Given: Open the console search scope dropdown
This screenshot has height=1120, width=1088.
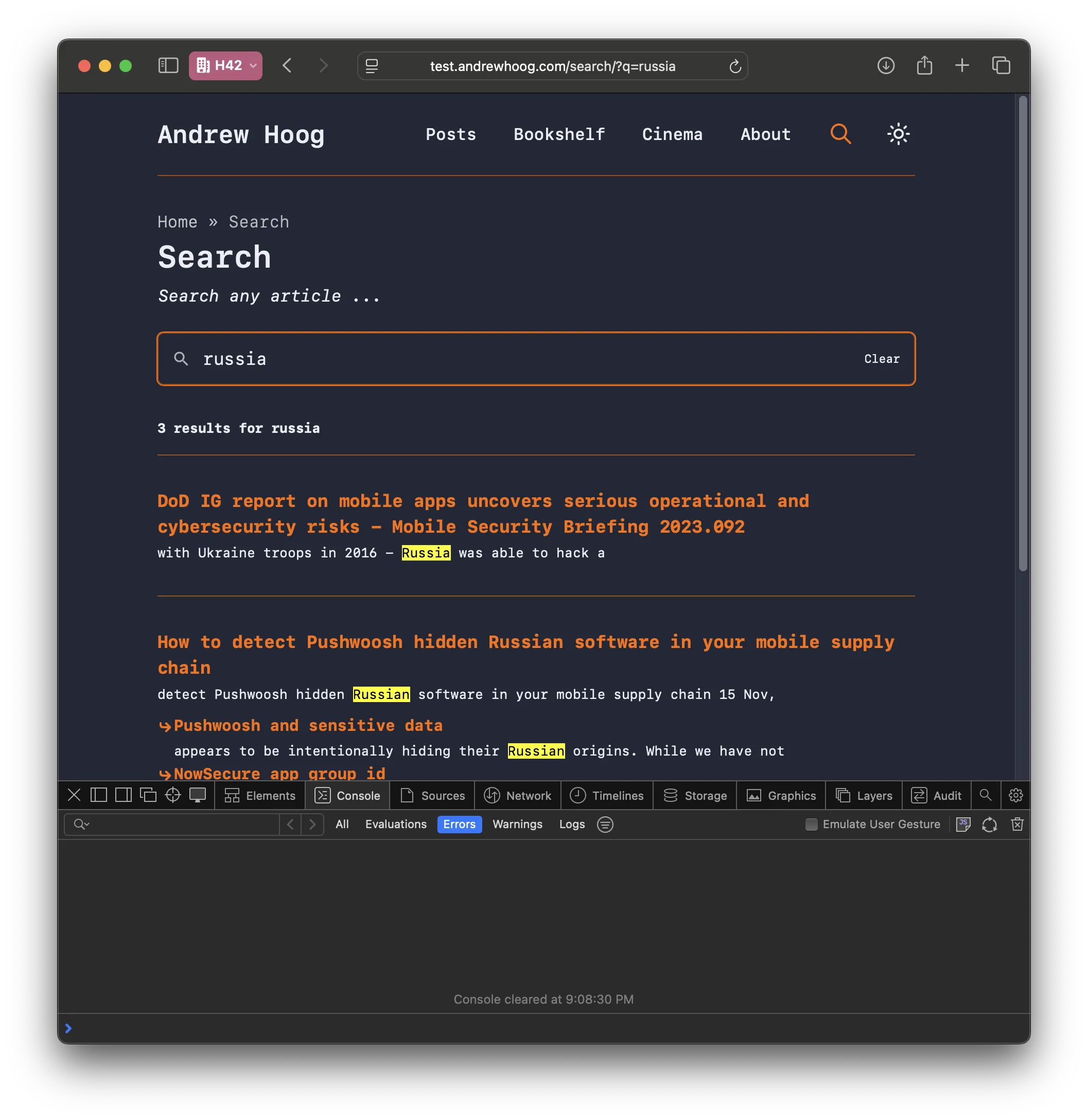Looking at the screenshot, I should point(82,825).
